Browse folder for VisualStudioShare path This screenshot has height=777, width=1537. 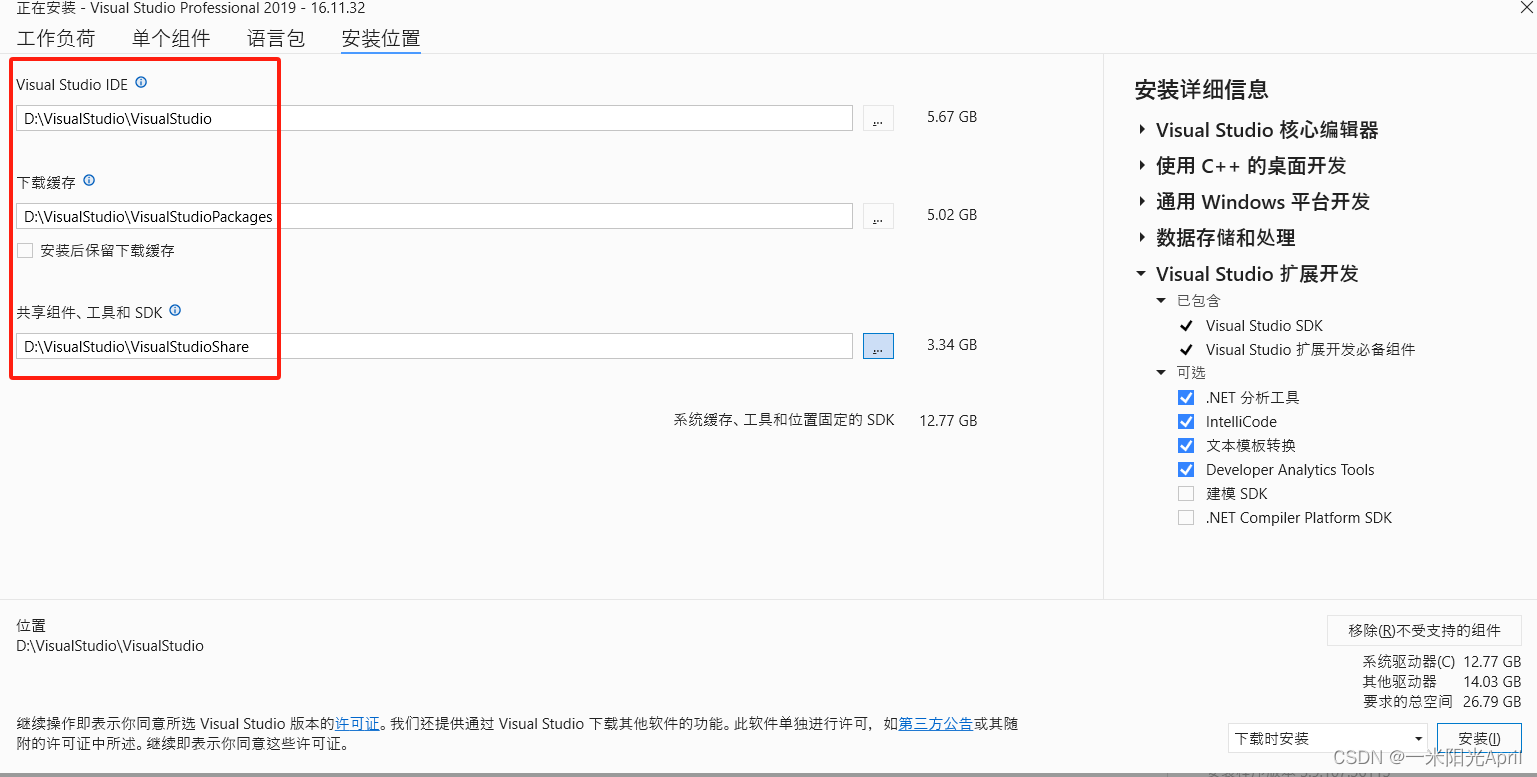coord(878,346)
